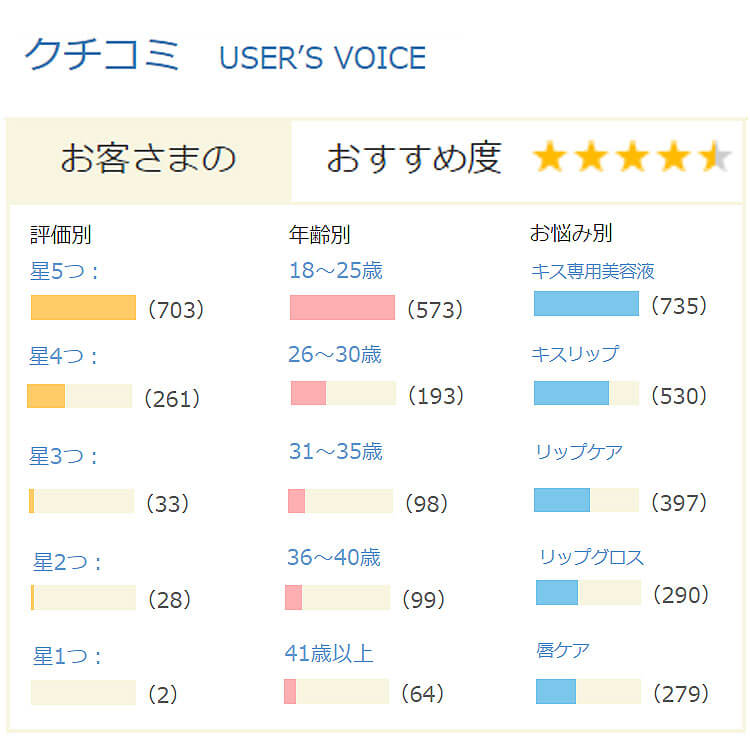
Task: Open the リップグロス concern link
Action: coord(592,557)
